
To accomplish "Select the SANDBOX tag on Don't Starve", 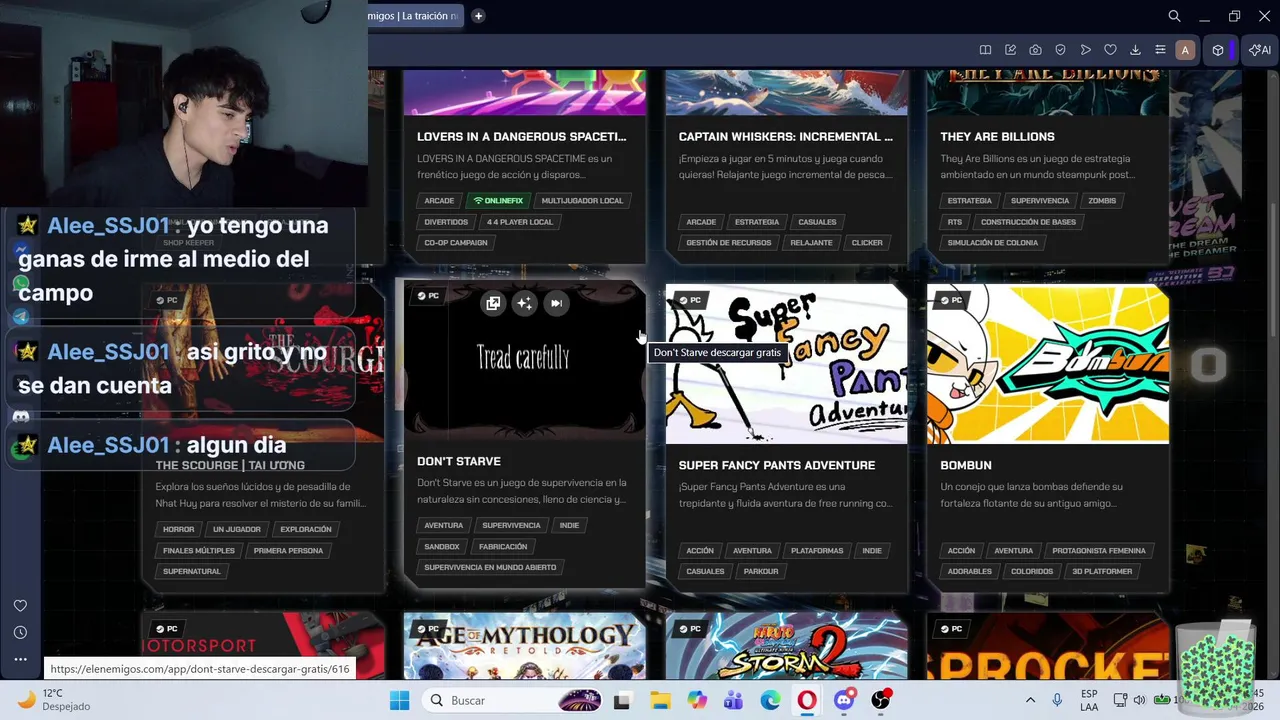I will coord(442,546).
